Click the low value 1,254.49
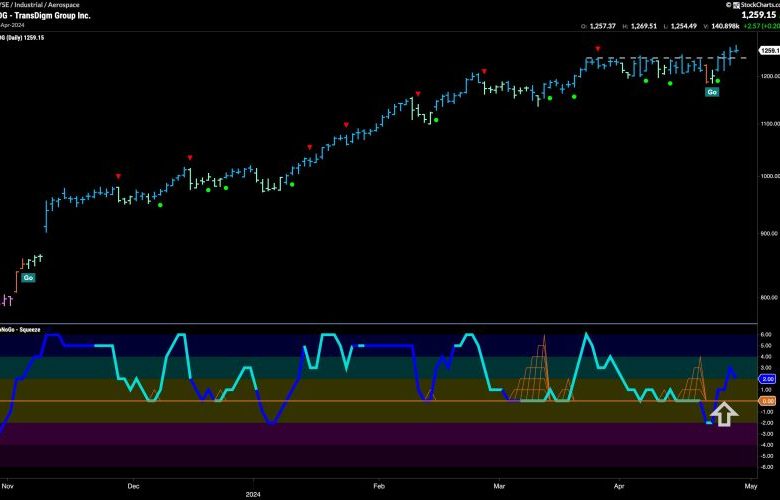This screenshot has width=780, height=500. pos(683,26)
